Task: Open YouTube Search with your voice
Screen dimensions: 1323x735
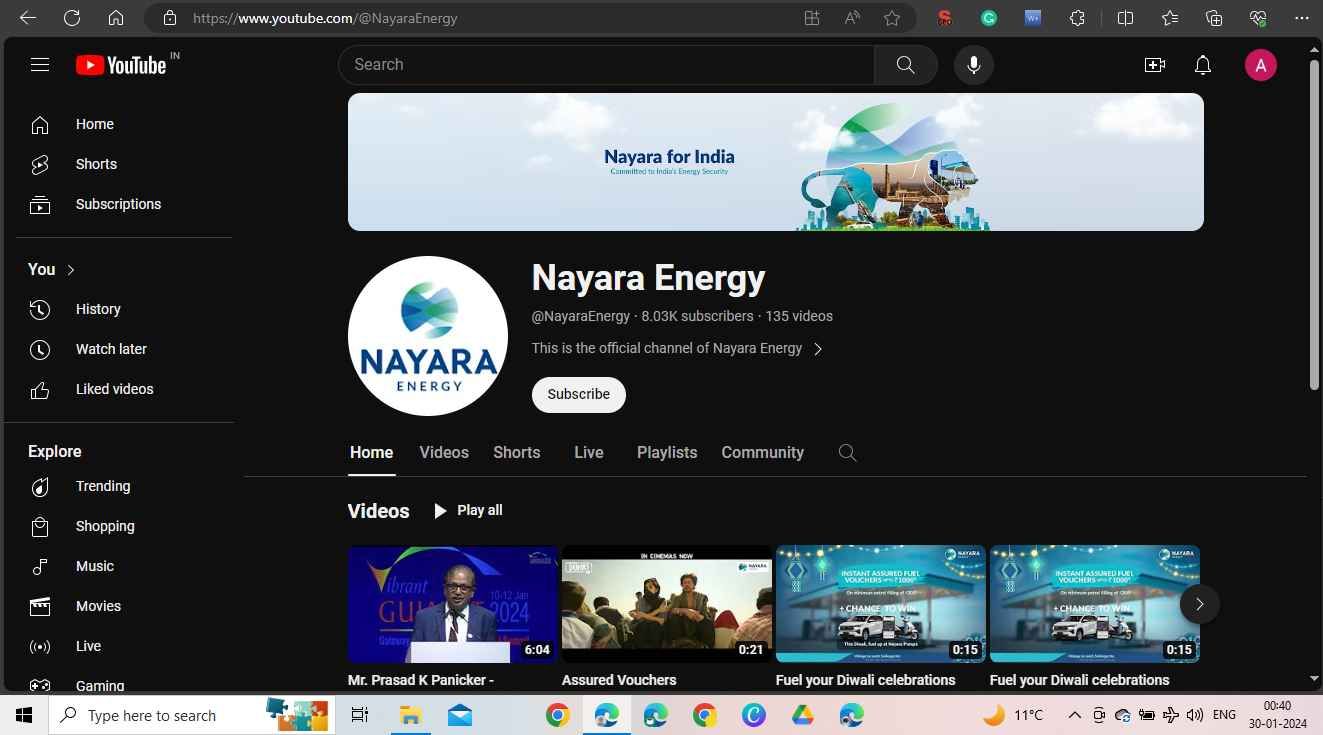Action: pyautogui.click(x=972, y=64)
